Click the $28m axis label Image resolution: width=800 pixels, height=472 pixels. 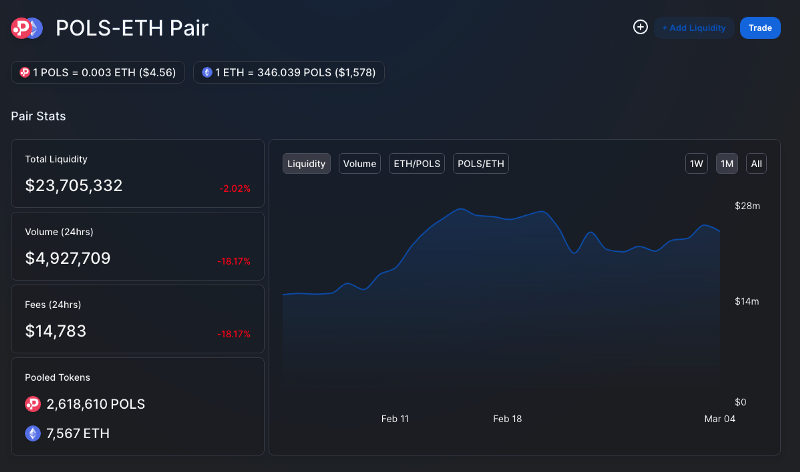[x=747, y=206]
